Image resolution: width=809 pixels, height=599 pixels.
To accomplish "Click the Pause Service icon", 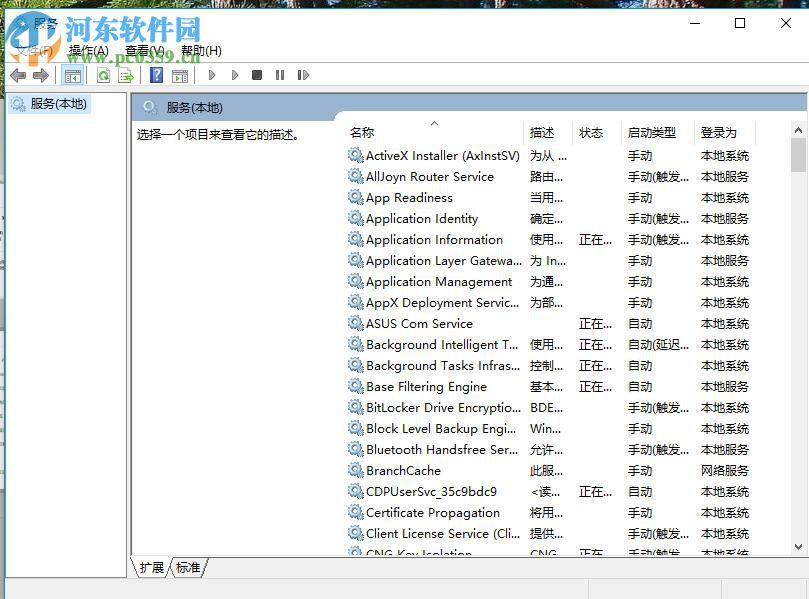I will 279,75.
